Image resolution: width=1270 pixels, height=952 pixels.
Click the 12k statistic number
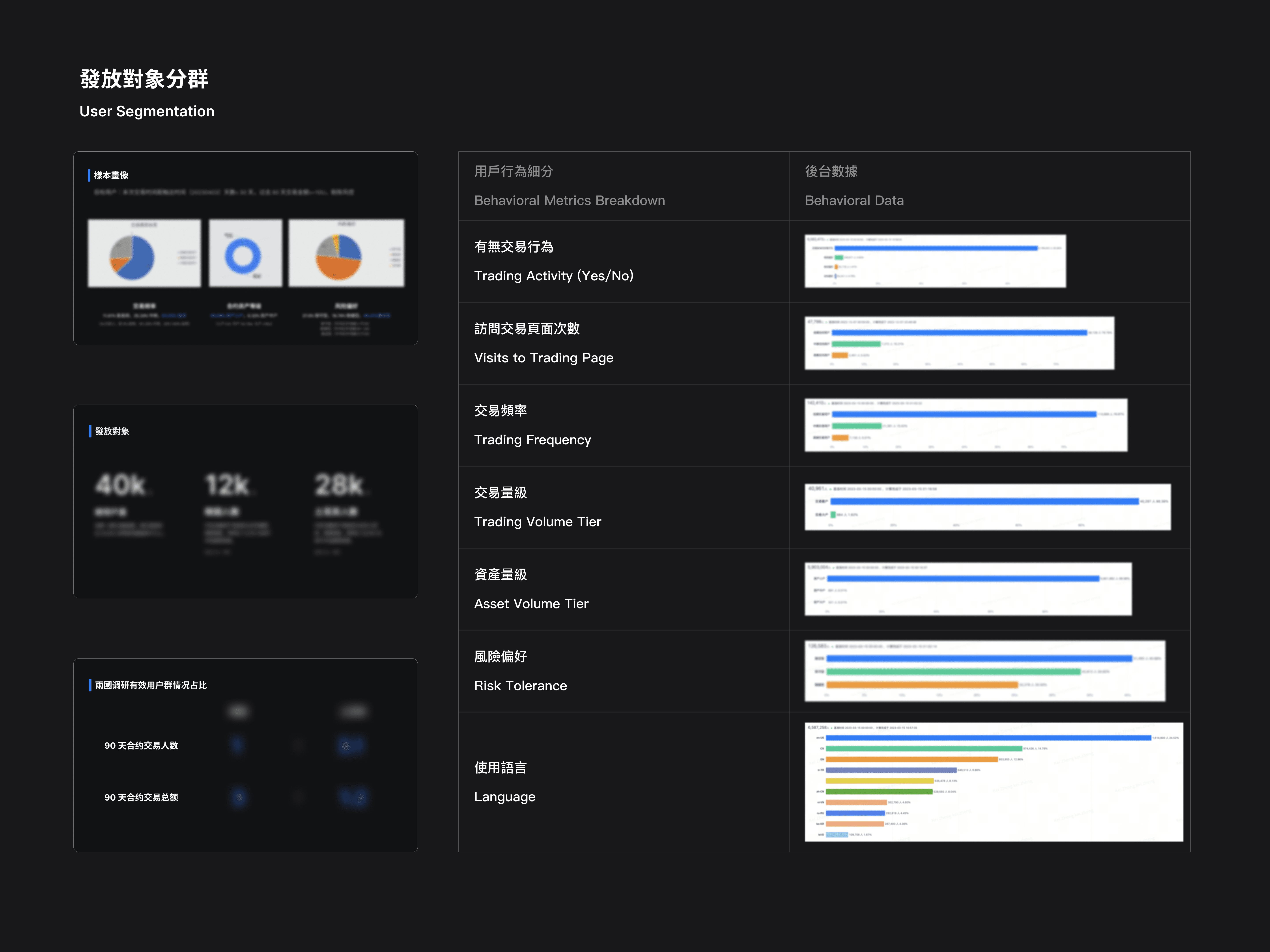(228, 485)
